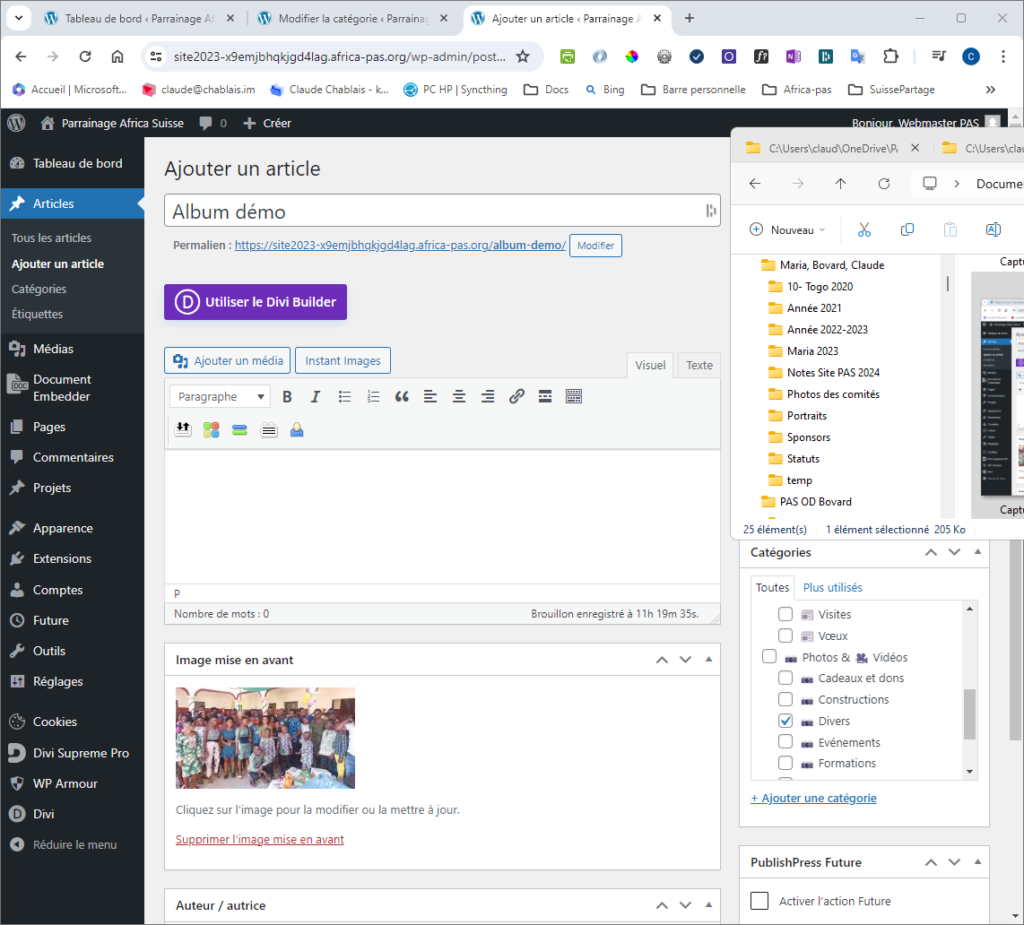Insert the Read More tag

(545, 397)
